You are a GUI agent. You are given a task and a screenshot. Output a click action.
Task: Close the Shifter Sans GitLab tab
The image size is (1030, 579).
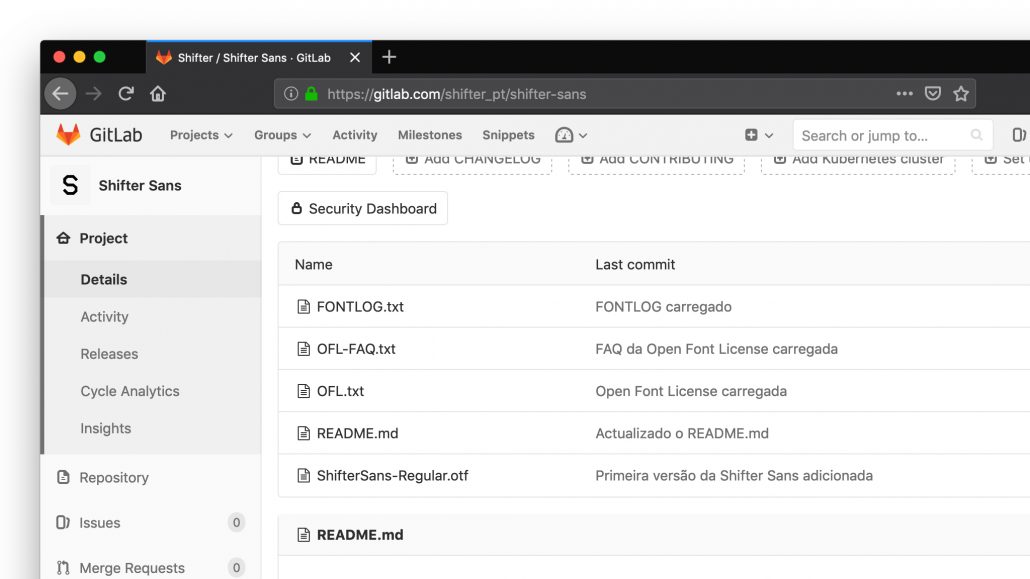tap(355, 57)
